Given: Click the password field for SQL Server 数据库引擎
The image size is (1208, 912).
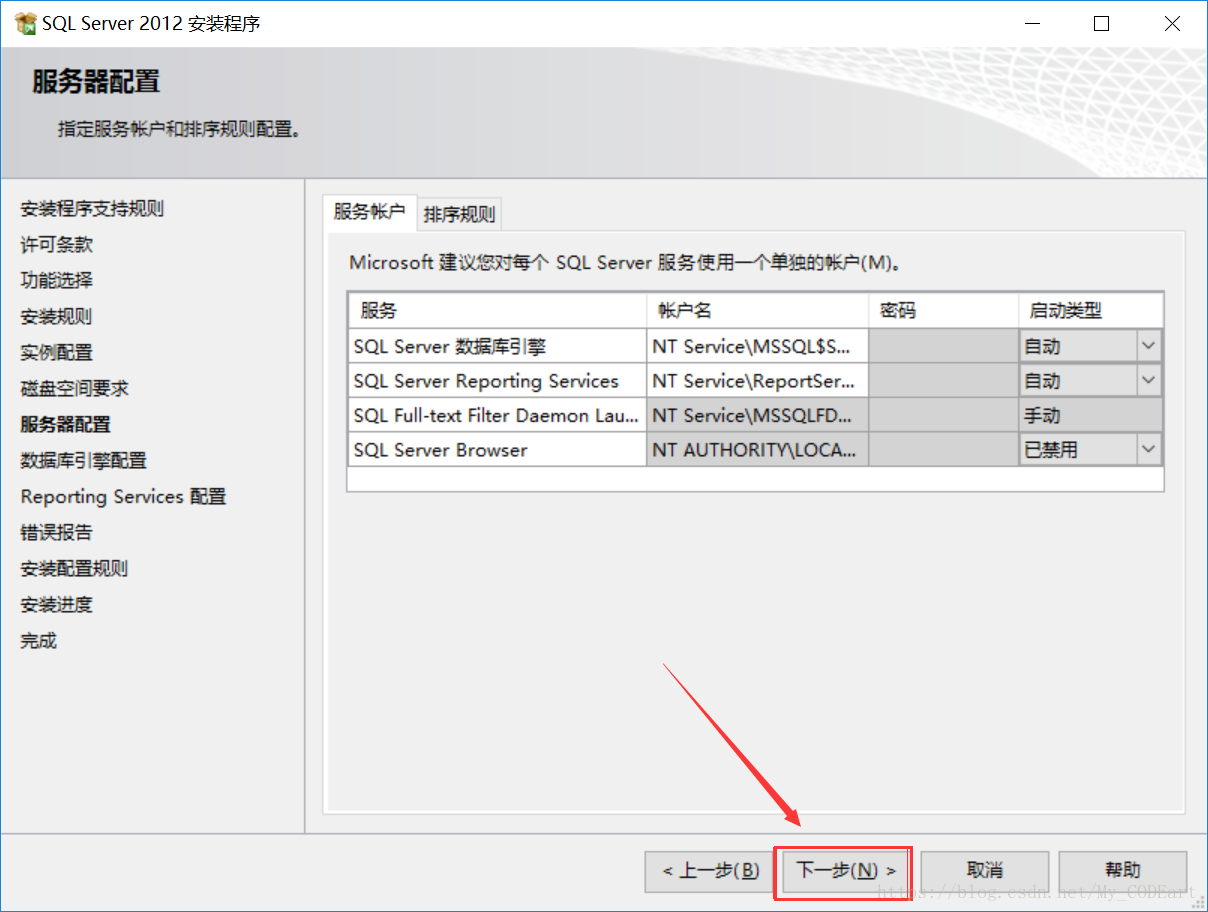Looking at the screenshot, I should [x=943, y=346].
